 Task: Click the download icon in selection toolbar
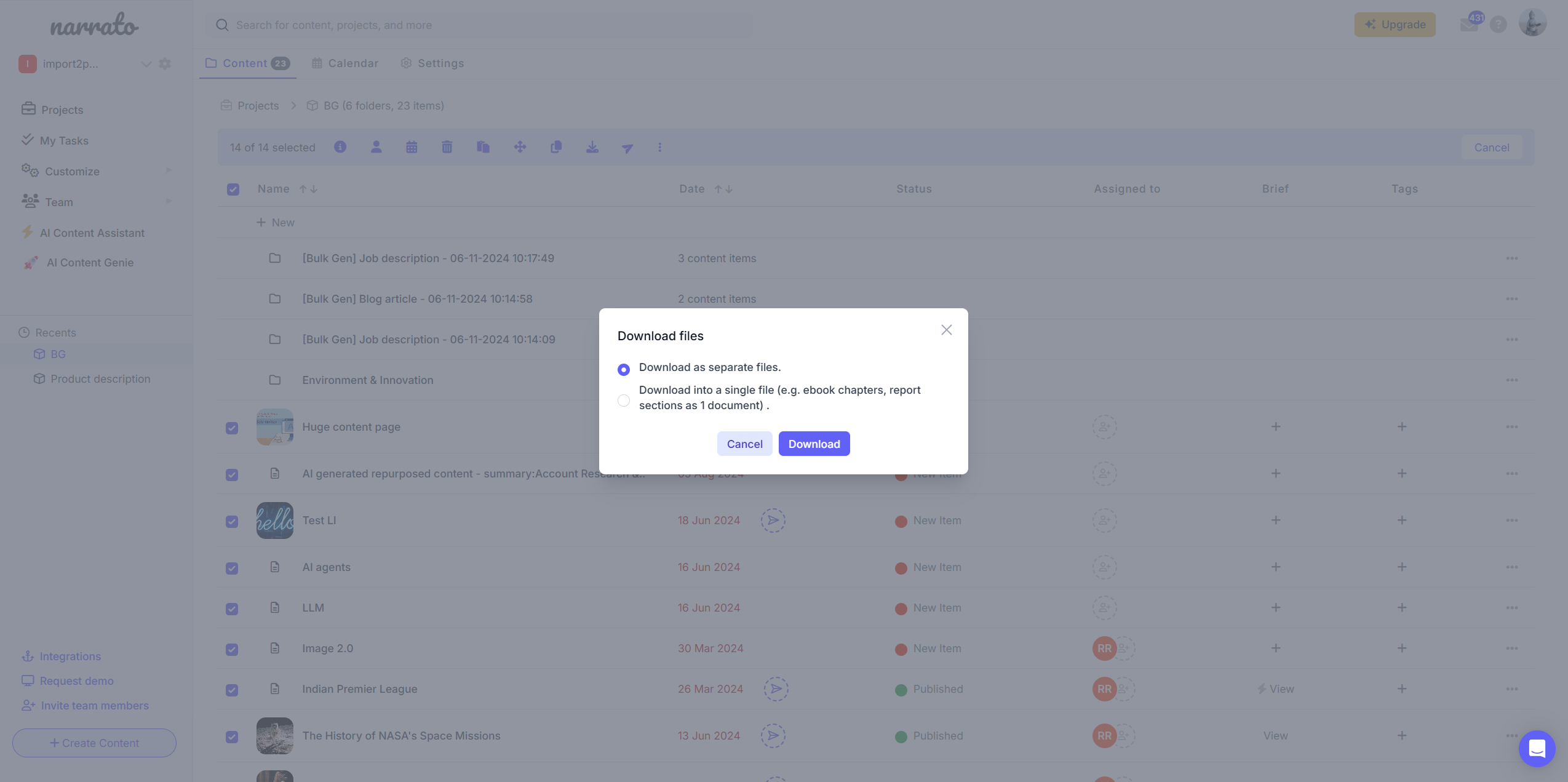592,147
